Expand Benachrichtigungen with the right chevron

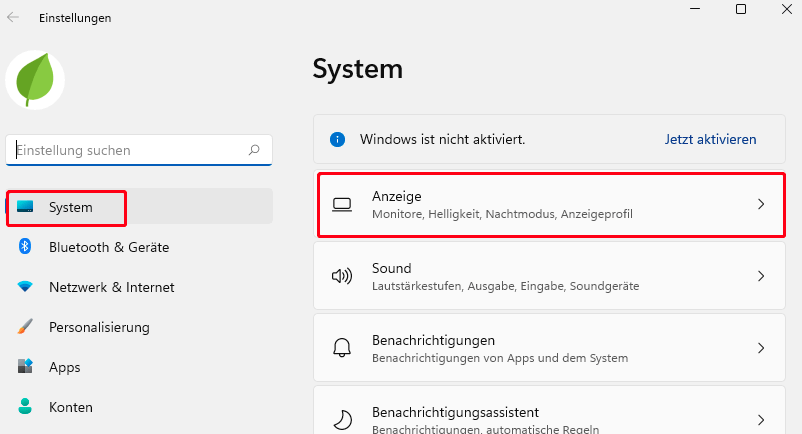click(761, 348)
